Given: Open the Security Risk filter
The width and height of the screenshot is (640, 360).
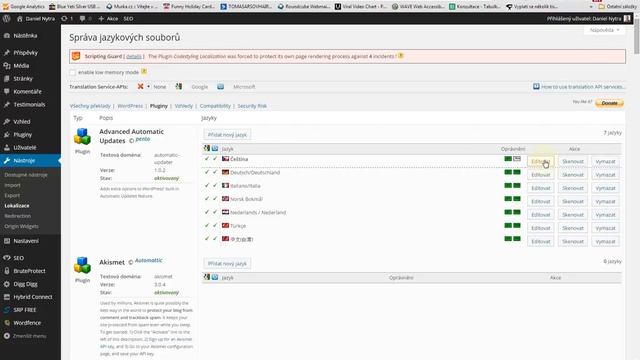Looking at the screenshot, I should (252, 106).
